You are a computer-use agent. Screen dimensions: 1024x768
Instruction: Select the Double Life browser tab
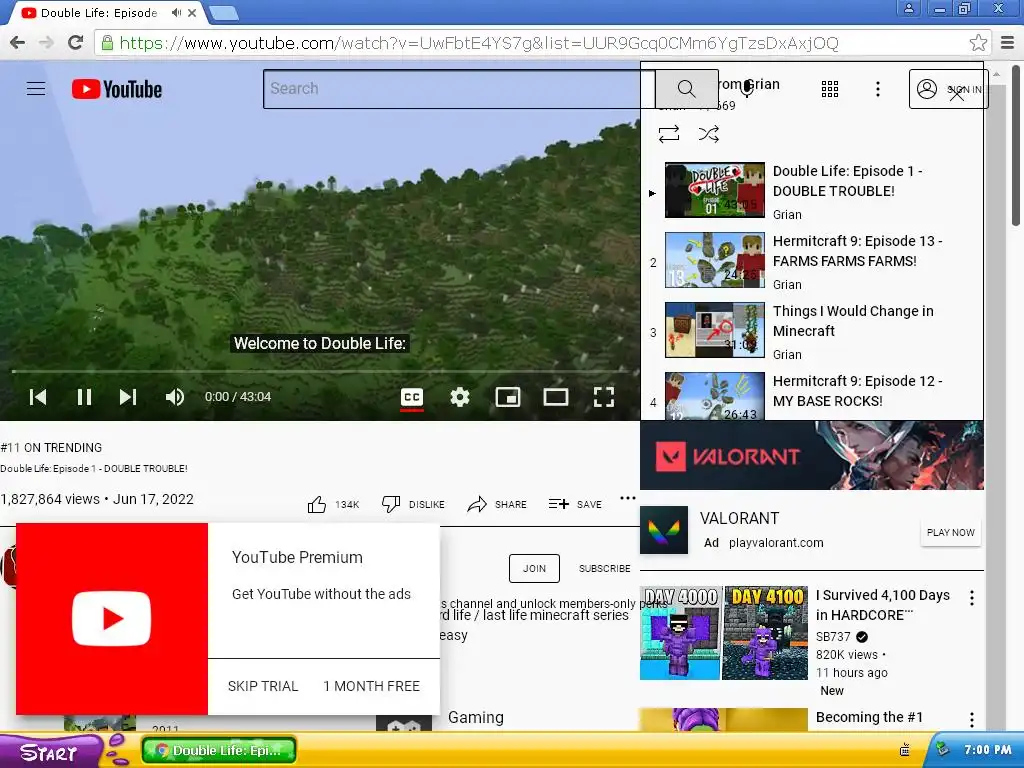tap(98, 12)
